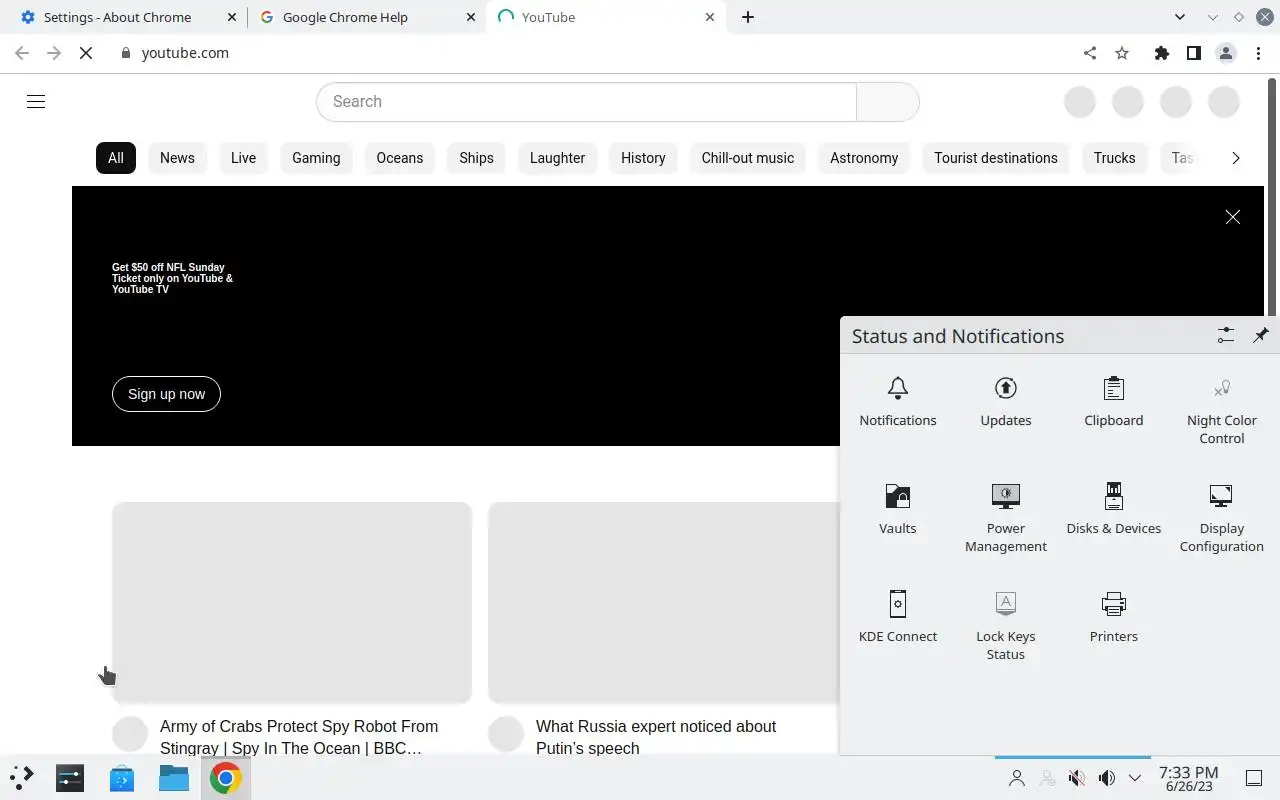The height and width of the screenshot is (800, 1280).
Task: Select the Laughter filter chip
Action: tap(557, 158)
